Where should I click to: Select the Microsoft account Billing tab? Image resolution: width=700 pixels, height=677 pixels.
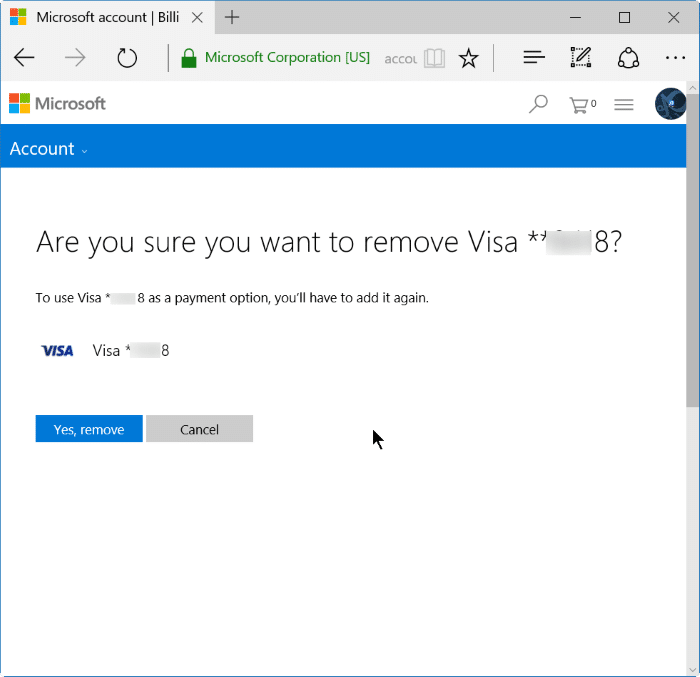click(107, 17)
